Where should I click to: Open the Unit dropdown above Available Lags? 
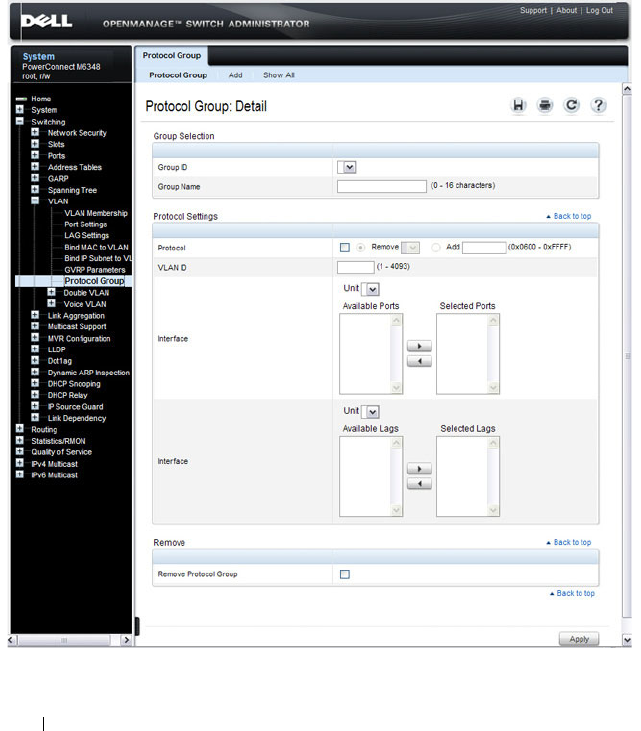pos(371,412)
